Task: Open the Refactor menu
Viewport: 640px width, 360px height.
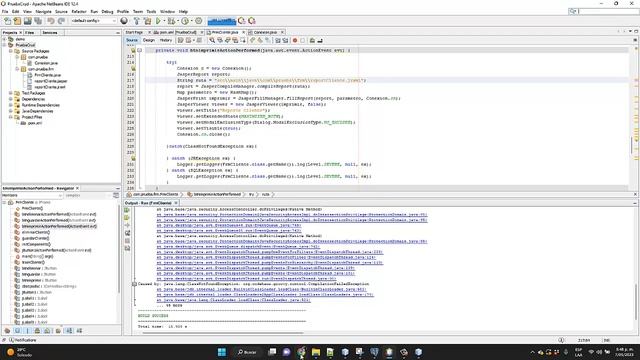Action: [79, 11]
